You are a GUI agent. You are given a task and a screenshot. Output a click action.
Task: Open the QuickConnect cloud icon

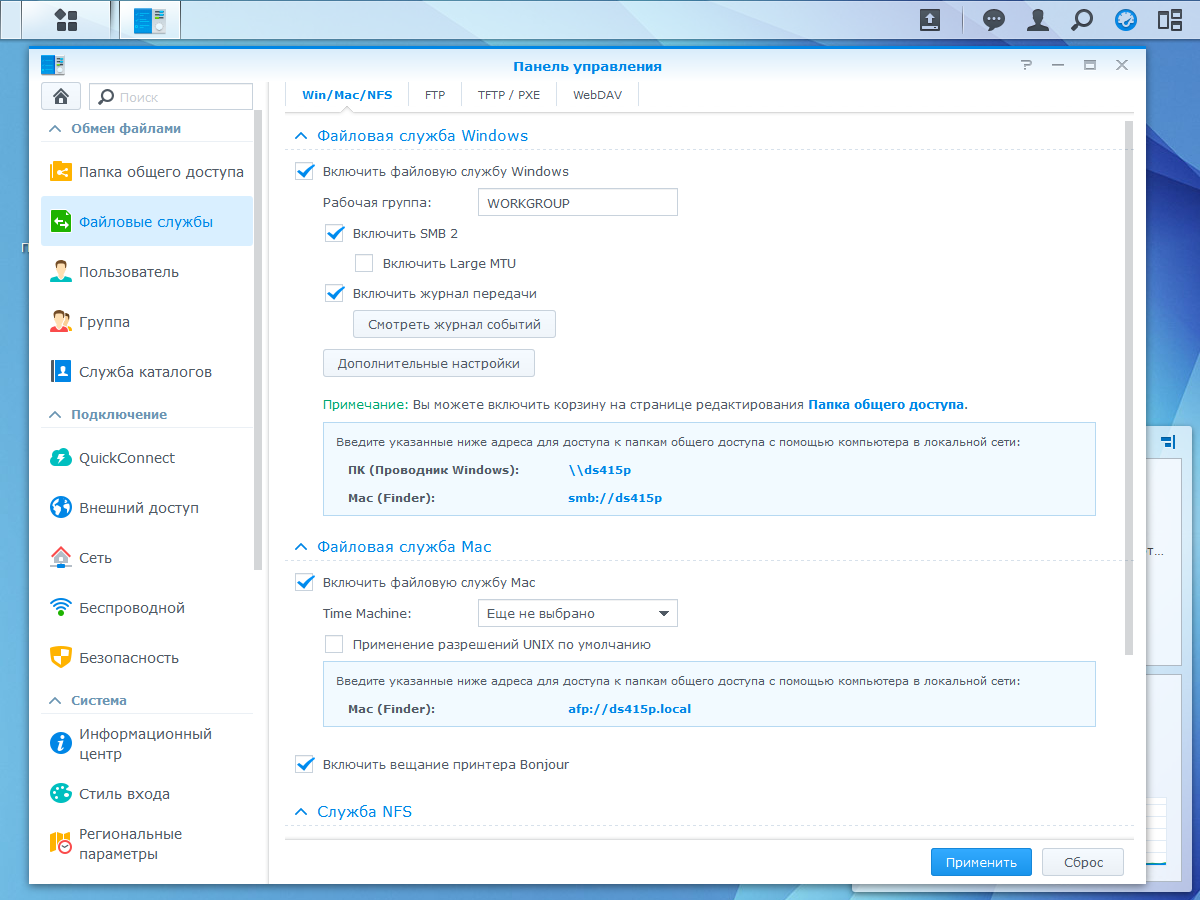61,458
